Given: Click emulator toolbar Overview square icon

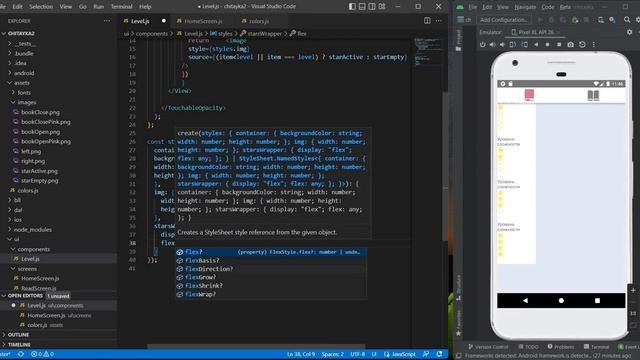Looking at the screenshot, I should point(559,44).
